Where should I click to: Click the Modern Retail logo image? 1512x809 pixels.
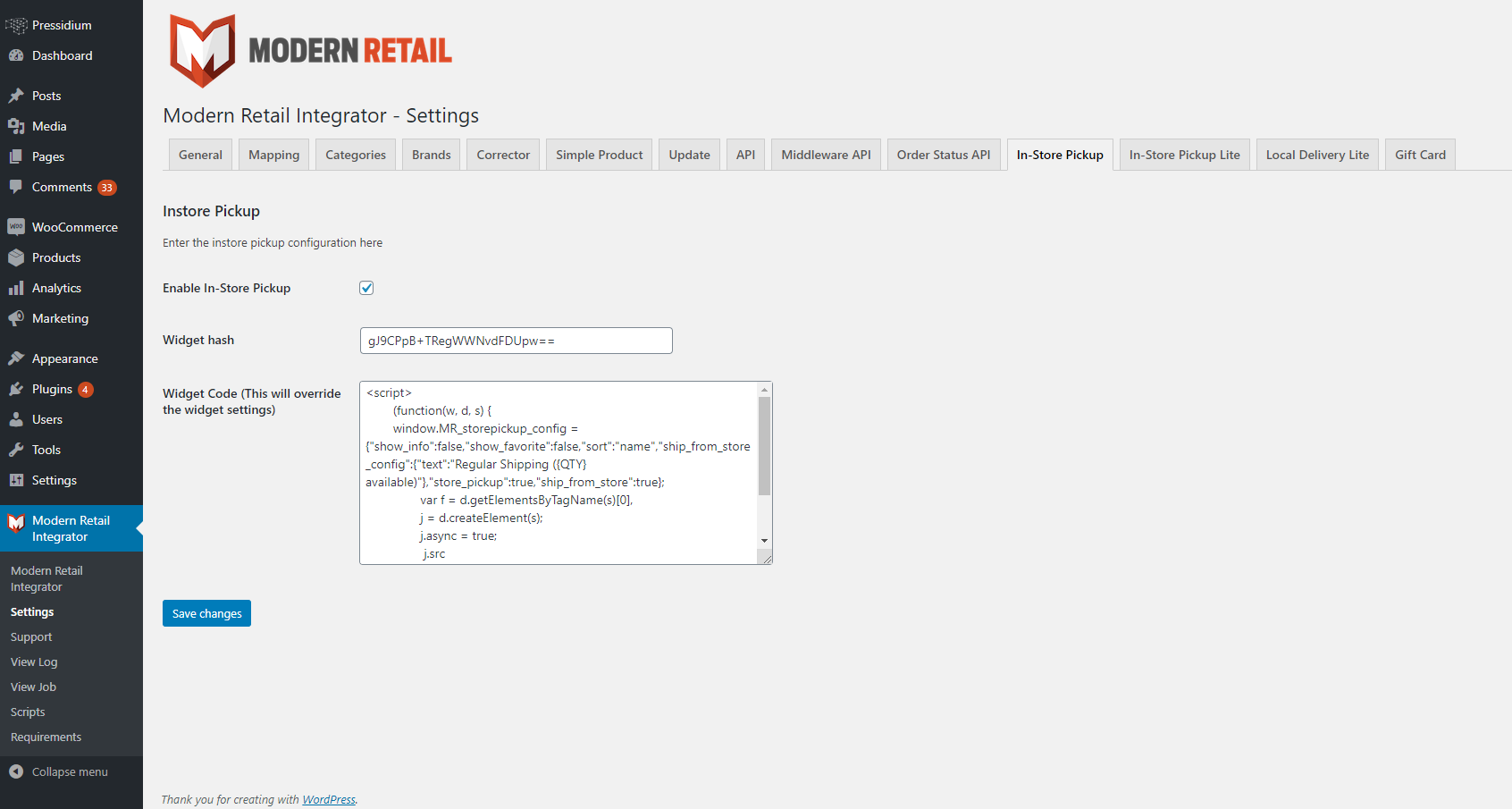[x=311, y=51]
